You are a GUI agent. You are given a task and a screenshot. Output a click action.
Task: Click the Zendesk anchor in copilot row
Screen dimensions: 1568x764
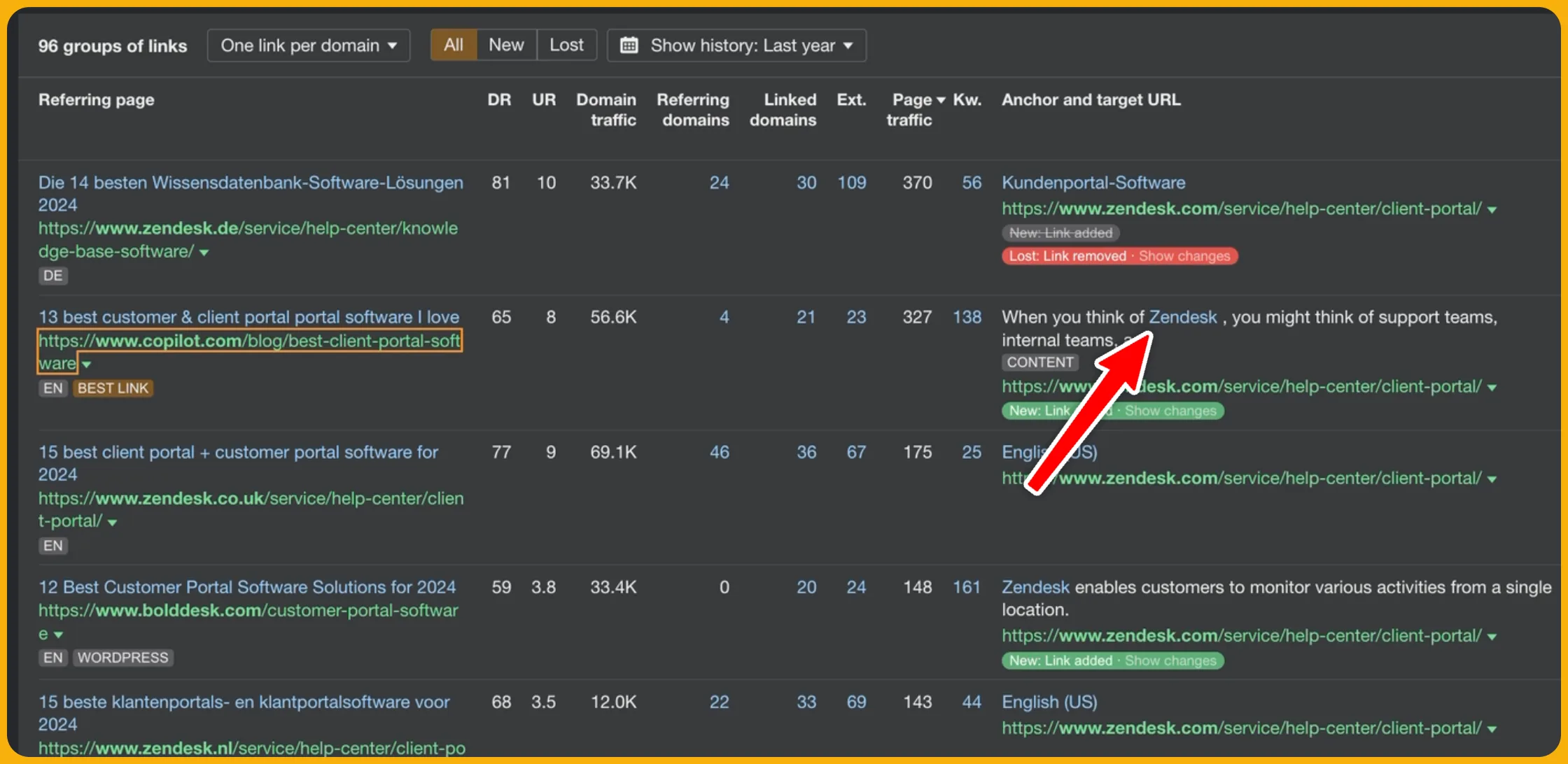point(1183,317)
